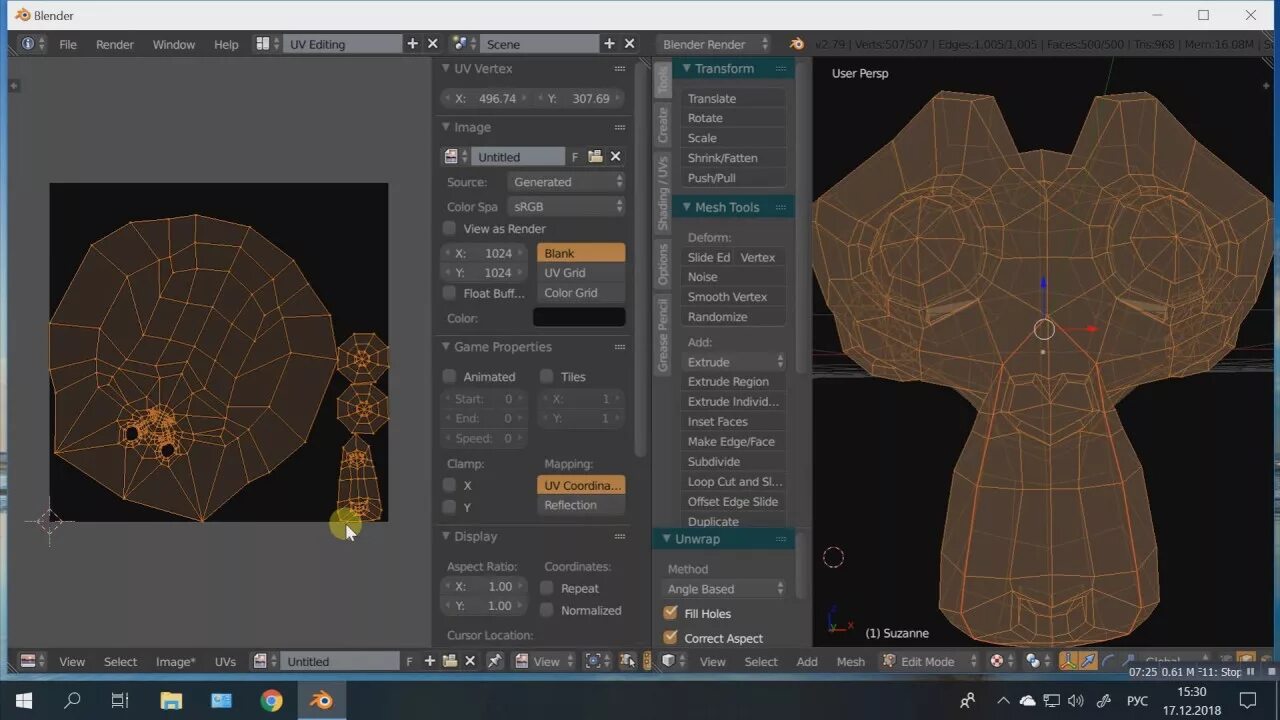Image resolution: width=1280 pixels, height=720 pixels.
Task: Toggle UV sync selection icon
Action: coord(628,661)
